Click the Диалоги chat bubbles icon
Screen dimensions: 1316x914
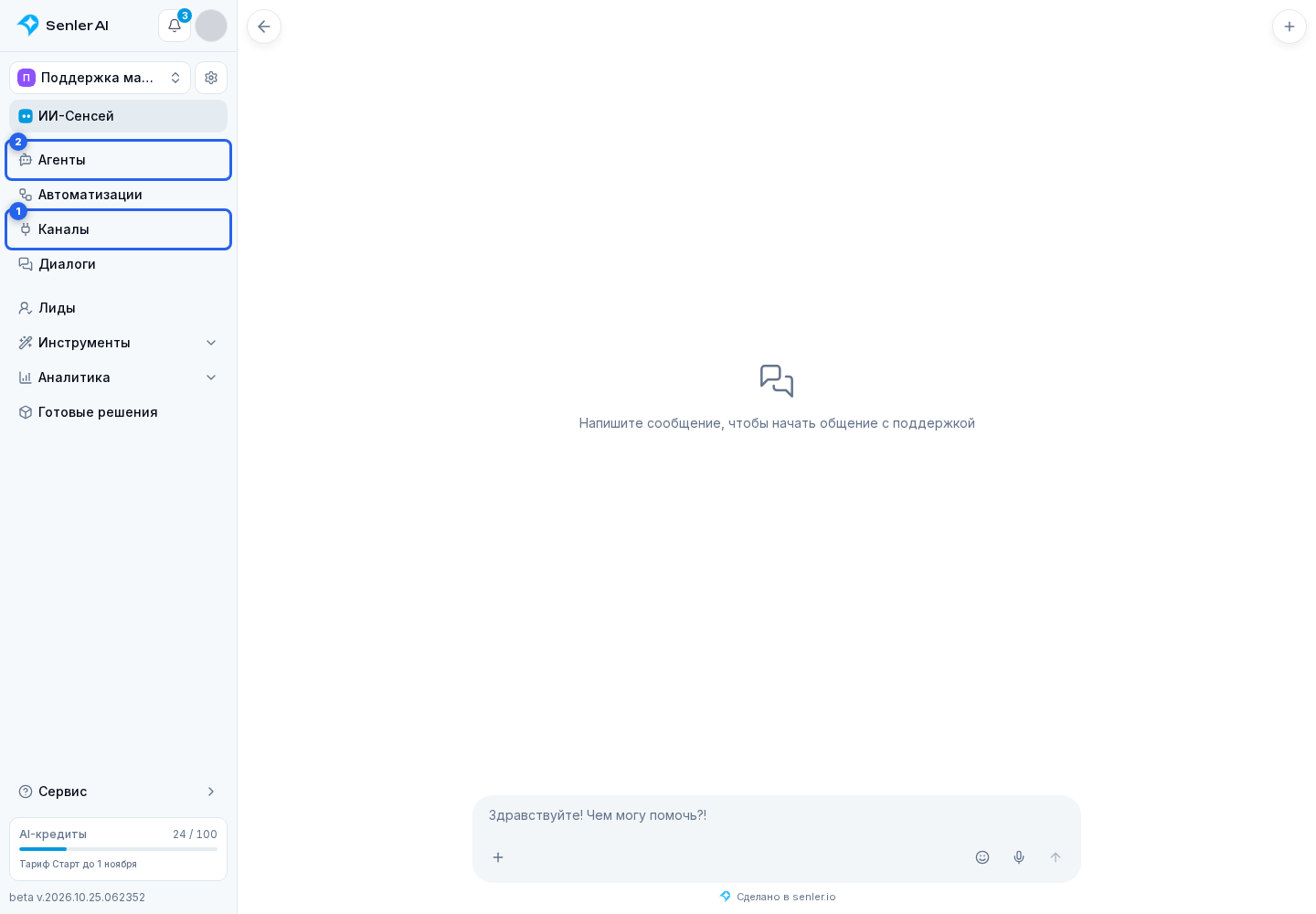tap(26, 264)
